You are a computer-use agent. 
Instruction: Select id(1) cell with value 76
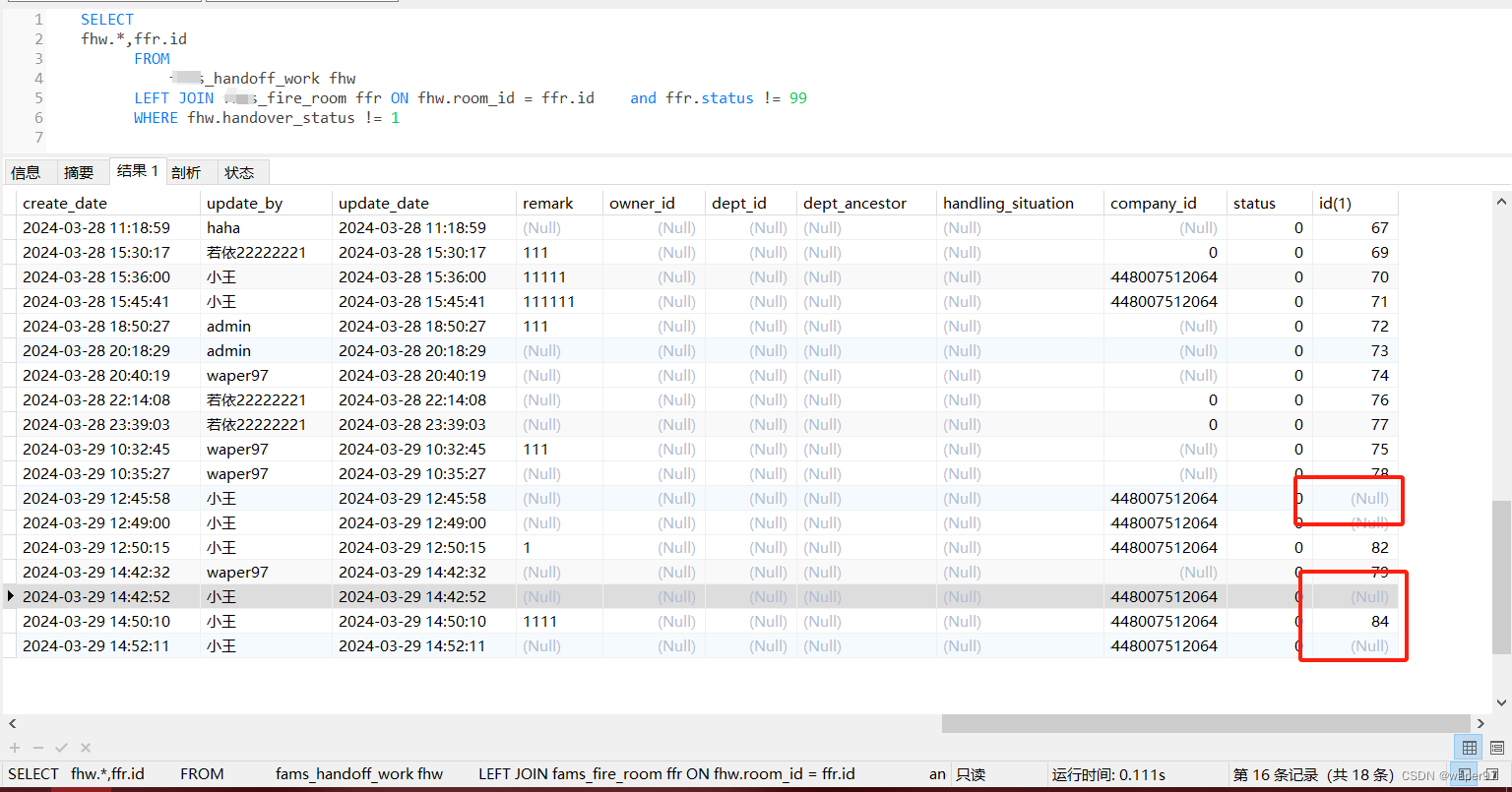click(1354, 399)
